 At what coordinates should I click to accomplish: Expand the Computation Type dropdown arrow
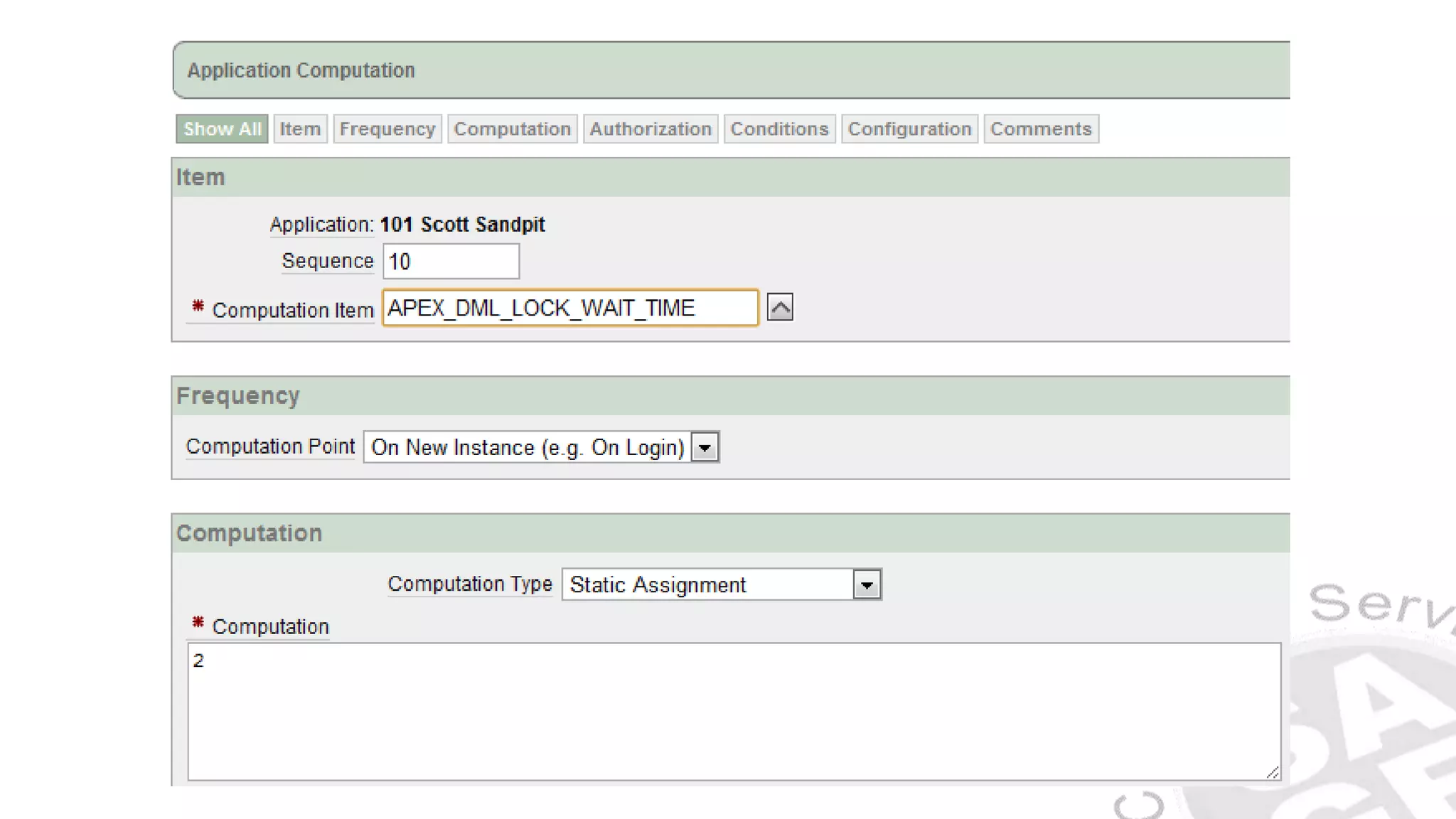coord(867,584)
